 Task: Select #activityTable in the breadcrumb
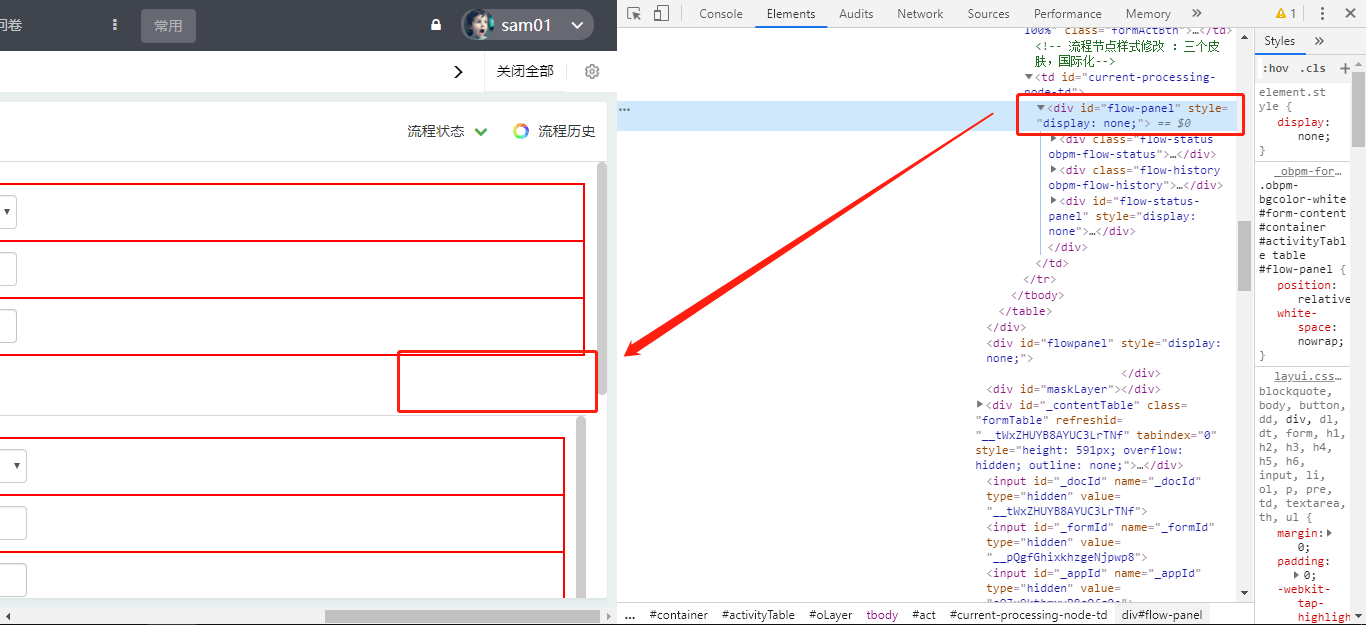pyautogui.click(x=758, y=615)
